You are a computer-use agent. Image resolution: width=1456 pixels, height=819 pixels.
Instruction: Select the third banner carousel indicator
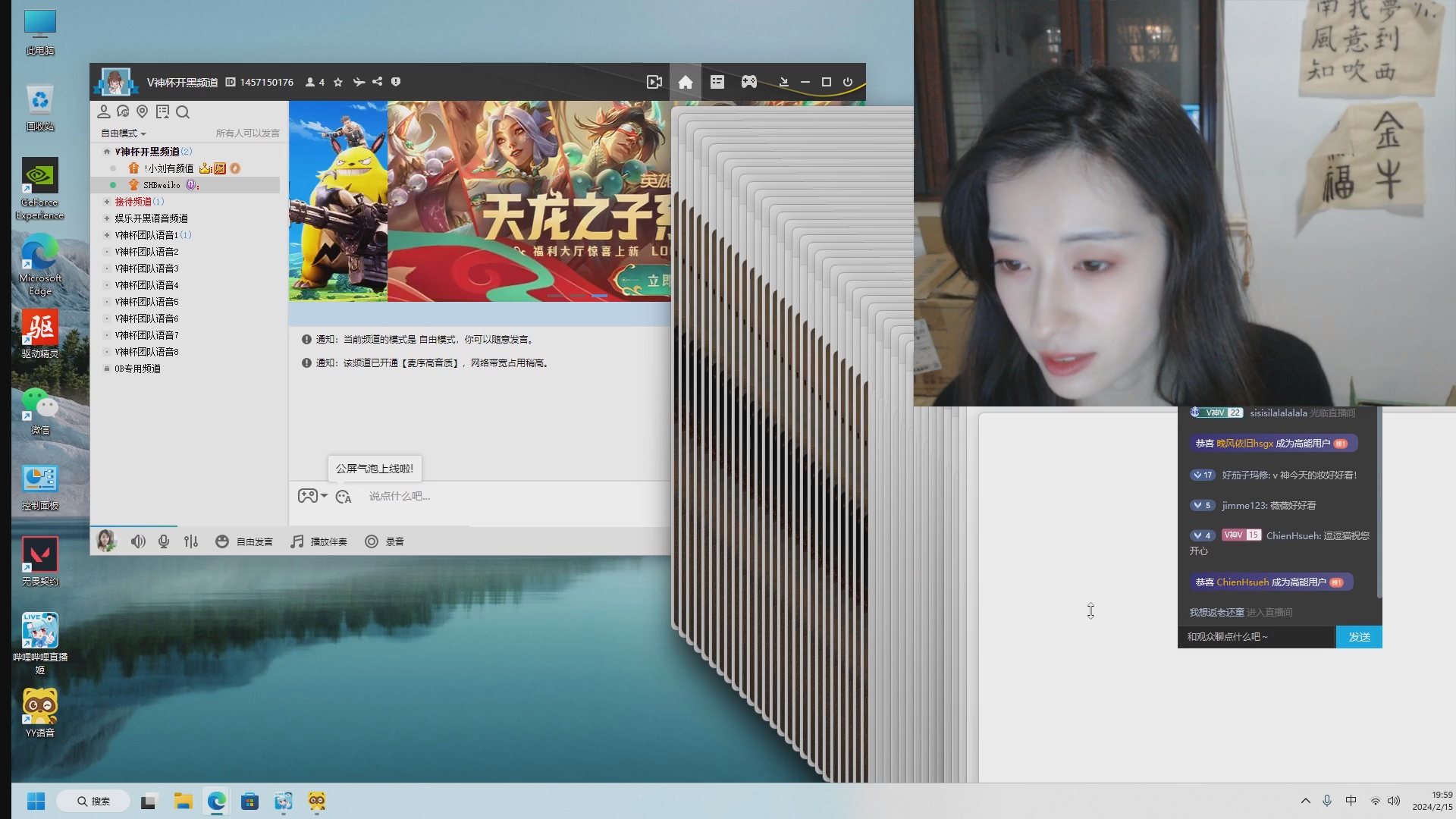coord(599,296)
